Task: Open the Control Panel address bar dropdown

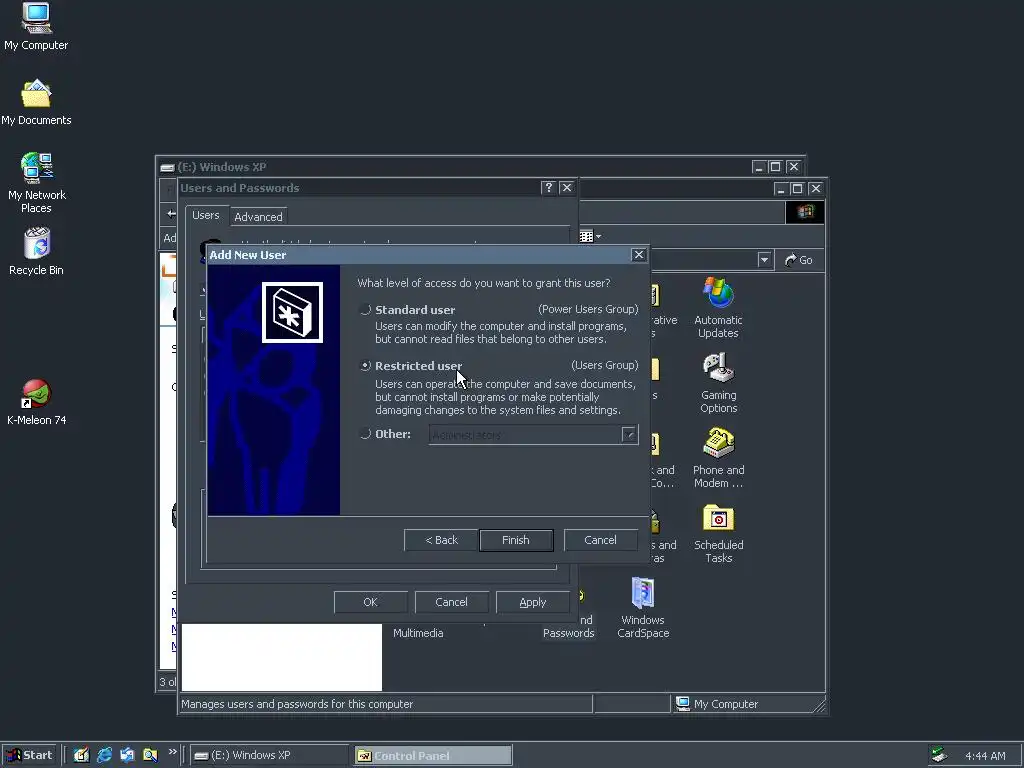Action: pos(764,260)
